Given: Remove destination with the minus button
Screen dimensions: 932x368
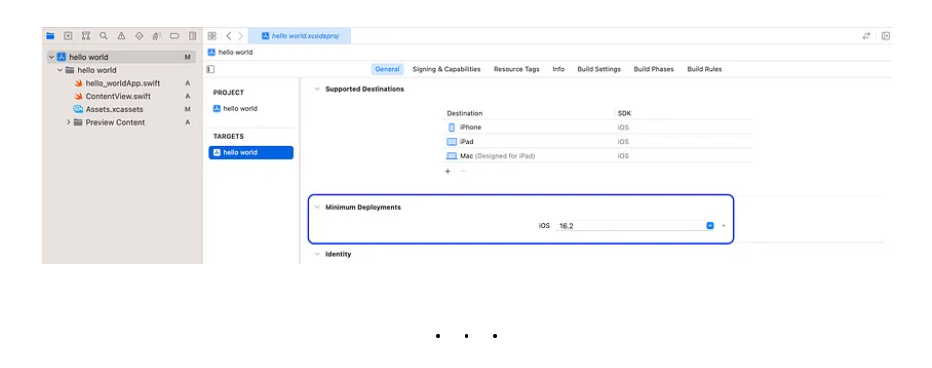Looking at the screenshot, I should (x=464, y=171).
